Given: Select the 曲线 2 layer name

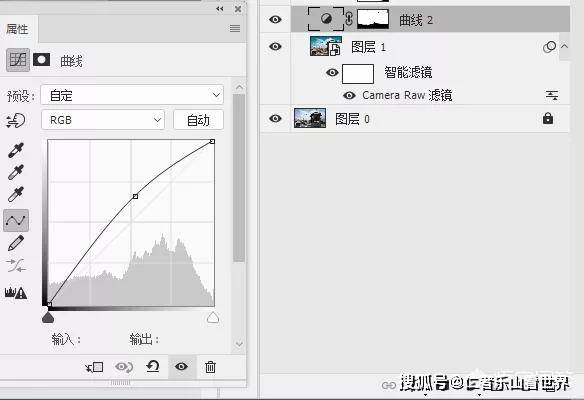Looking at the screenshot, I should (x=416, y=20).
